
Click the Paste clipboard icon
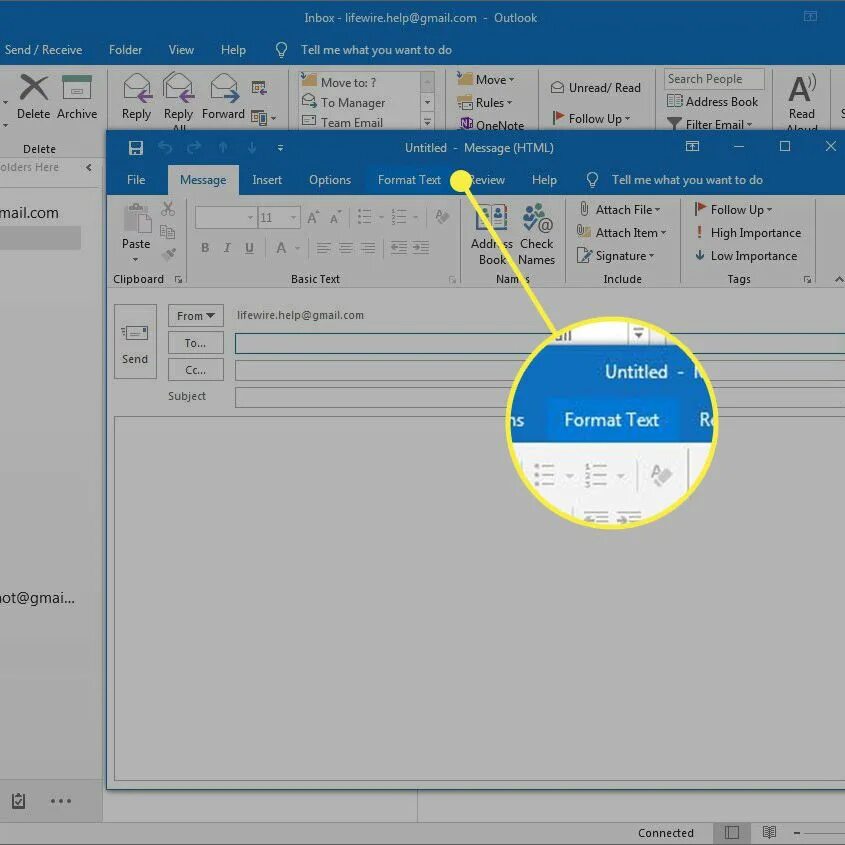[x=136, y=219]
